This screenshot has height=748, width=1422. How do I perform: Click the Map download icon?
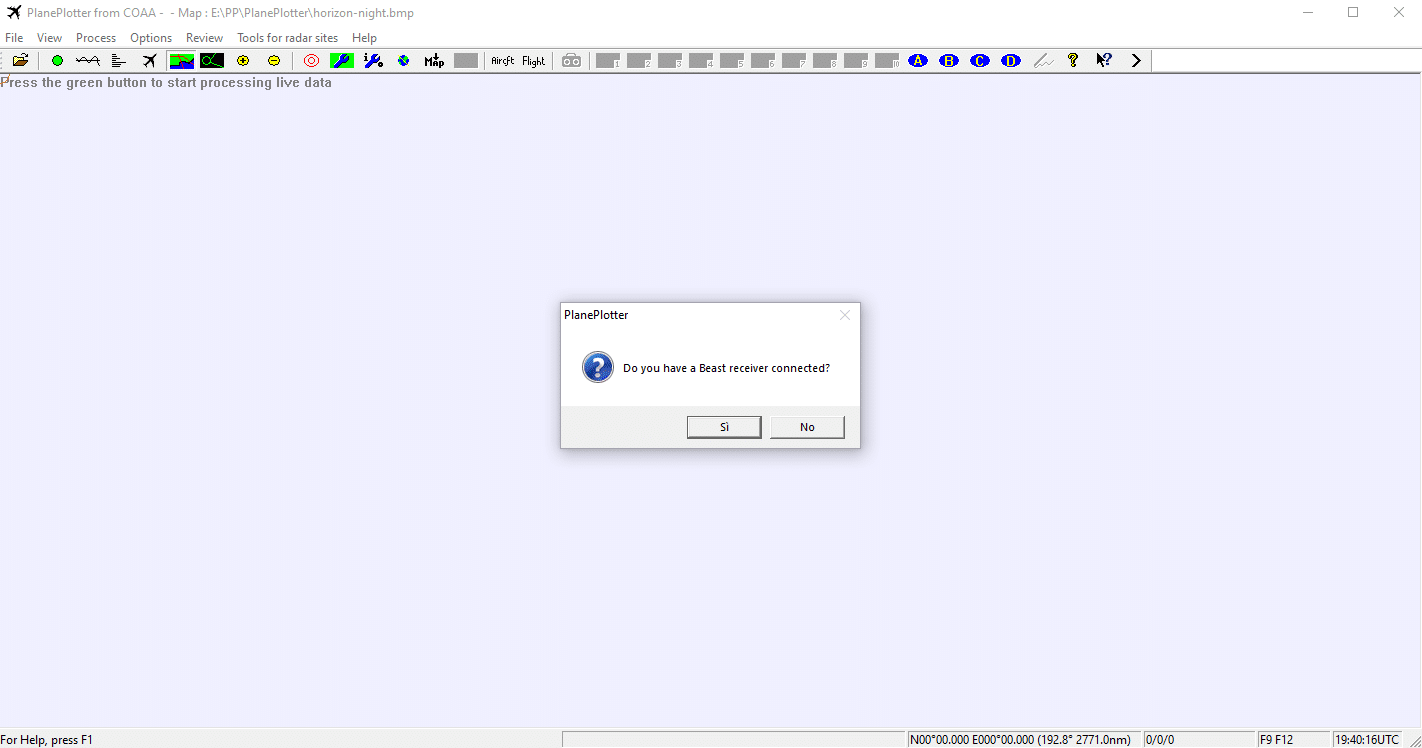435,61
